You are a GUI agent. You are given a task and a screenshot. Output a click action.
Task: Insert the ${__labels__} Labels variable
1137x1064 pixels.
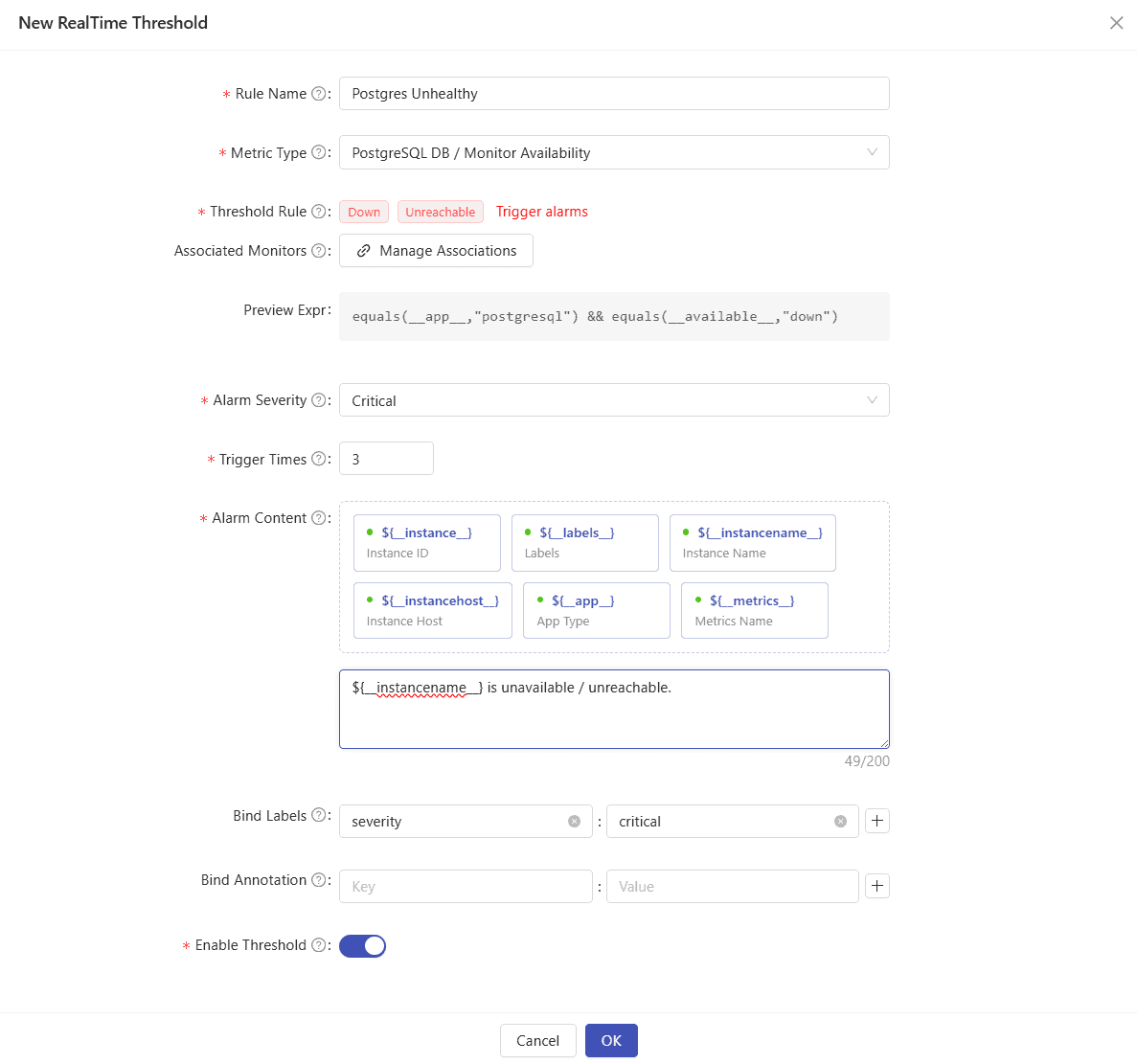pyautogui.click(x=585, y=543)
